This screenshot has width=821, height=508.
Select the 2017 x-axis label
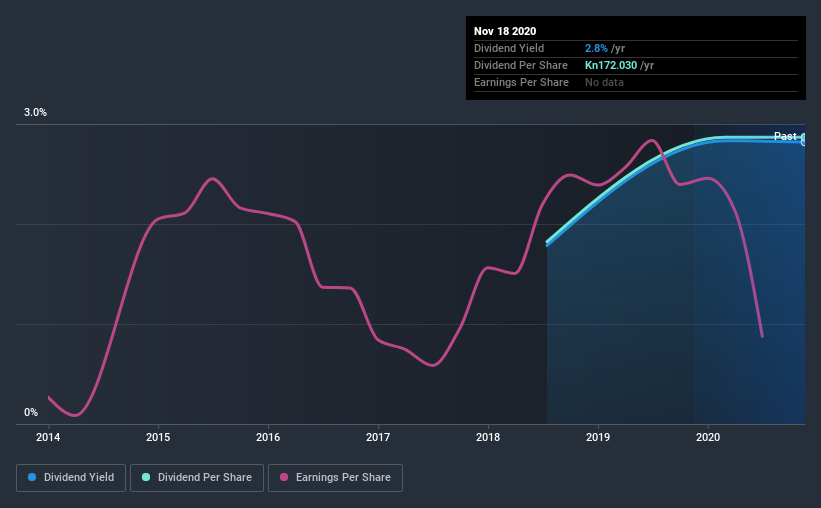[378, 437]
